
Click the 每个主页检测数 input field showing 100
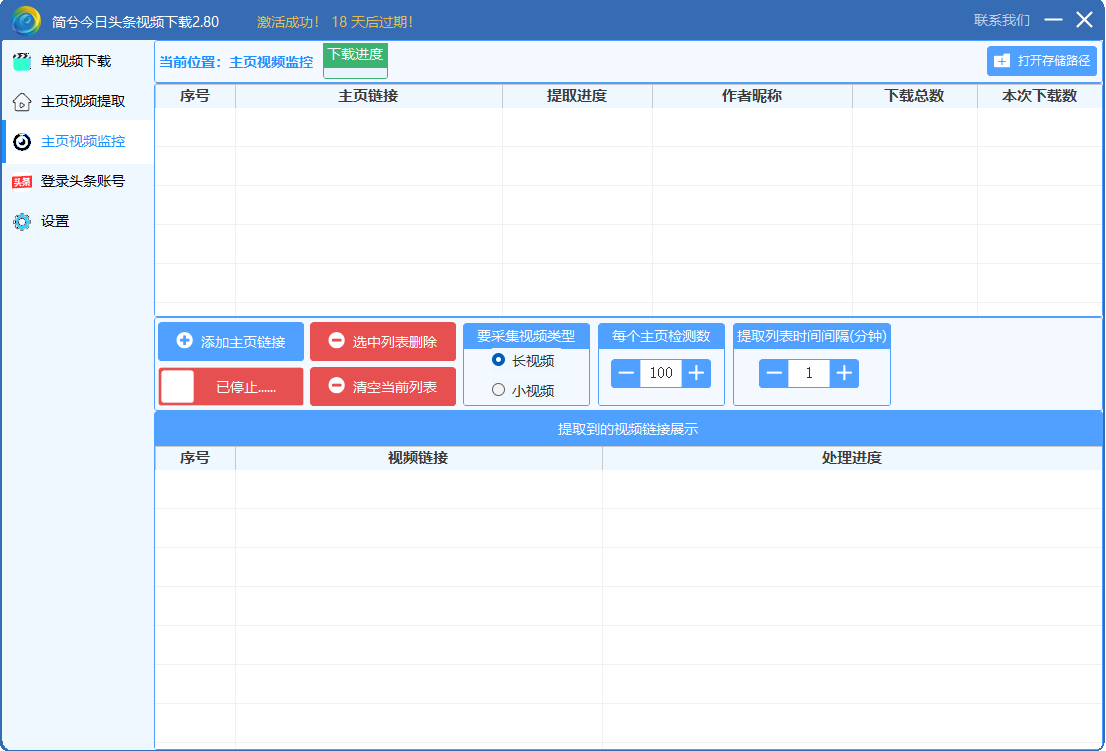tap(661, 373)
